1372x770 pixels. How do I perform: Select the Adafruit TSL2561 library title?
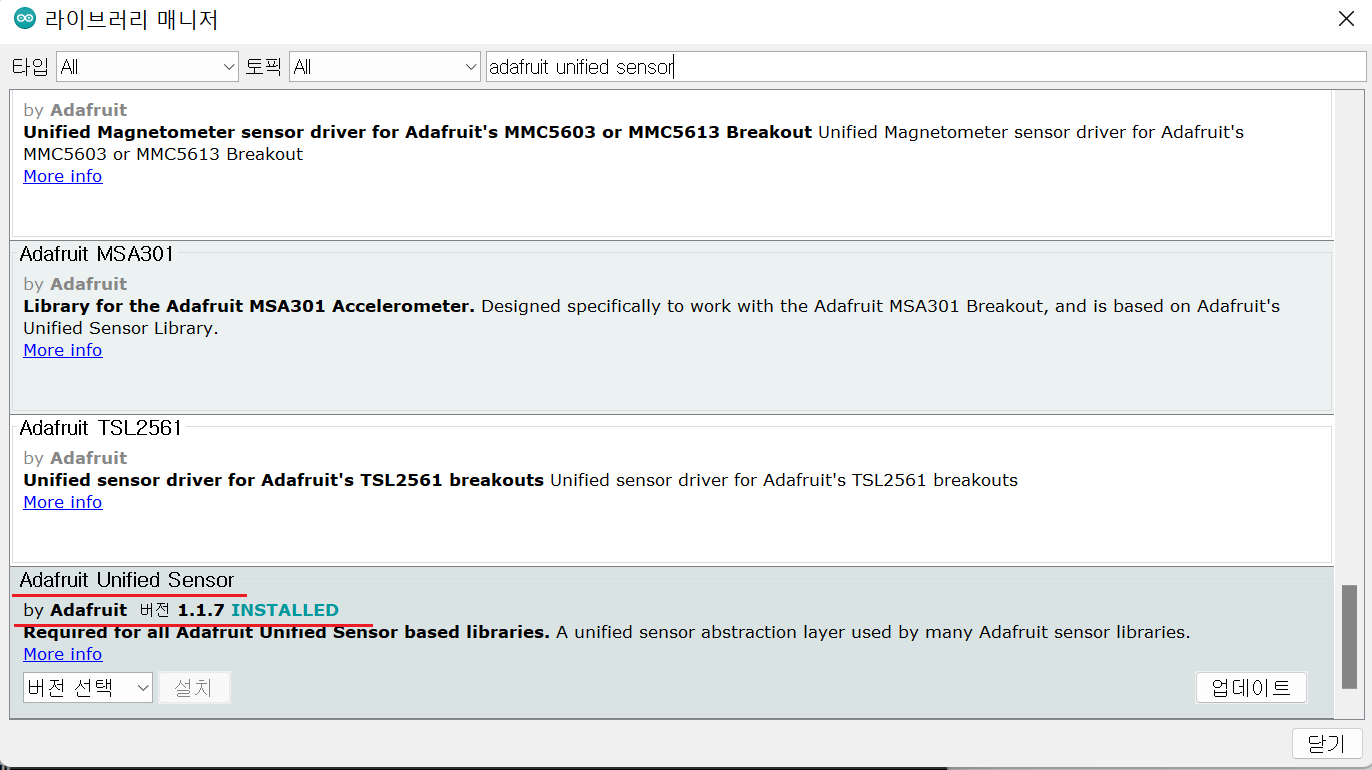[x=101, y=428]
